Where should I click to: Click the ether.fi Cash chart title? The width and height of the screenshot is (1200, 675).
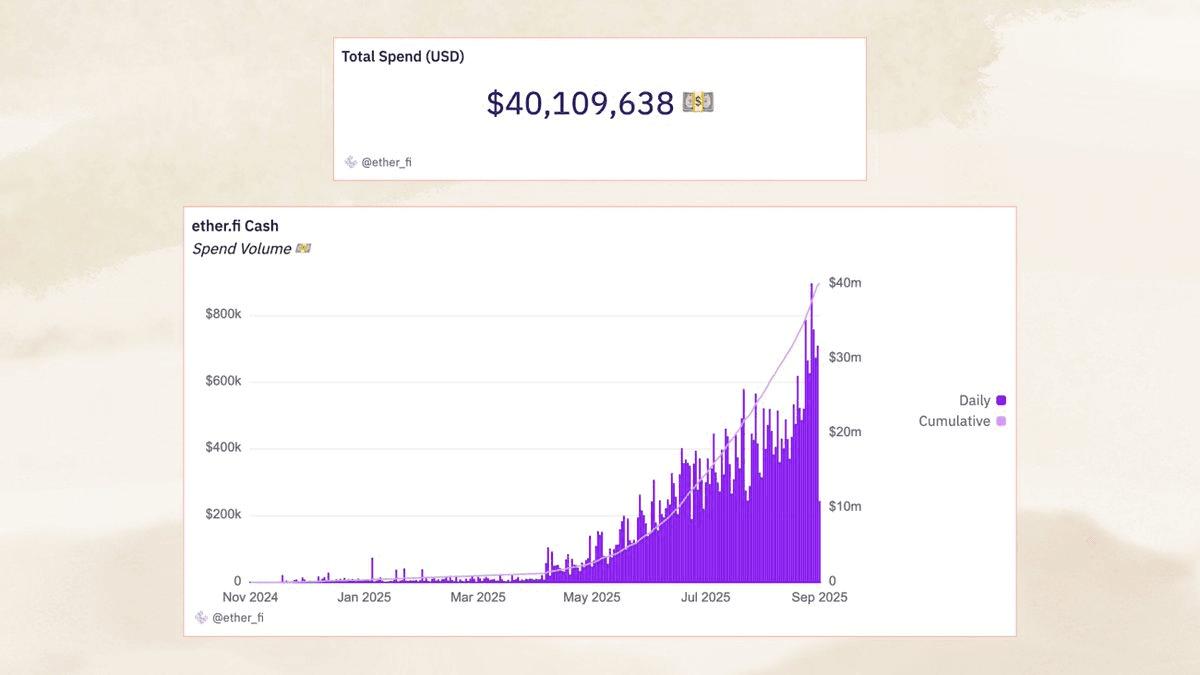tap(235, 226)
